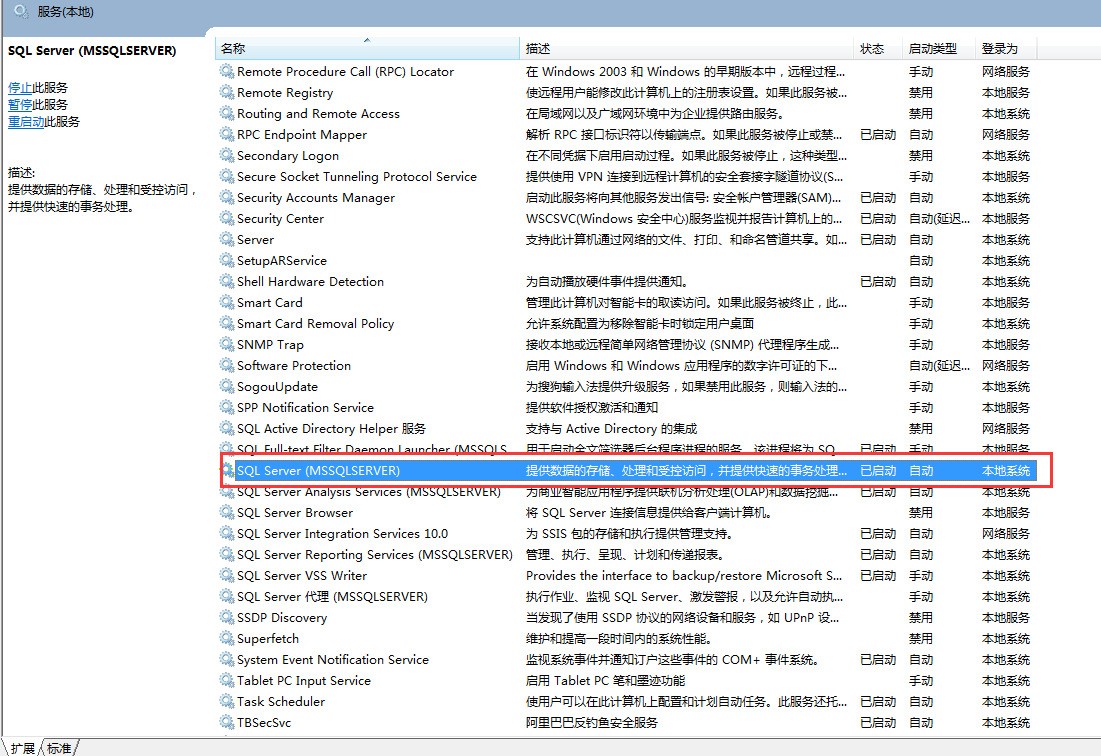Image resolution: width=1101 pixels, height=756 pixels.
Task: Click the 支持与 Active Directory 的集成 description
Action: click(x=611, y=428)
